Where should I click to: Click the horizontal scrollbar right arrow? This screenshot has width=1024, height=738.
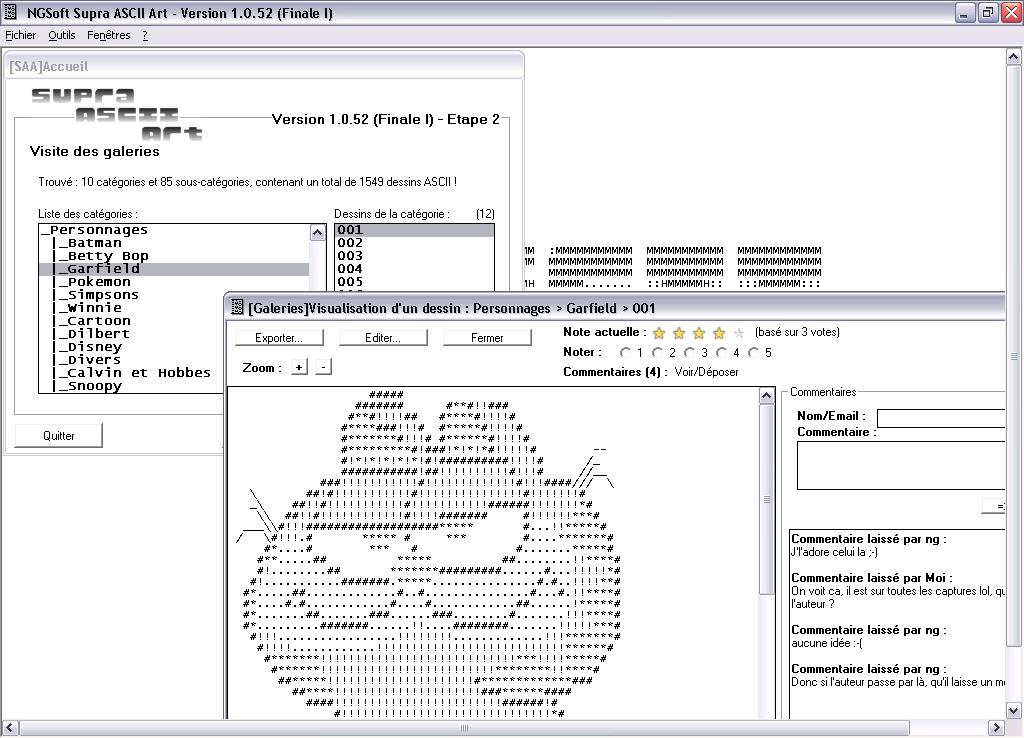[x=997, y=728]
